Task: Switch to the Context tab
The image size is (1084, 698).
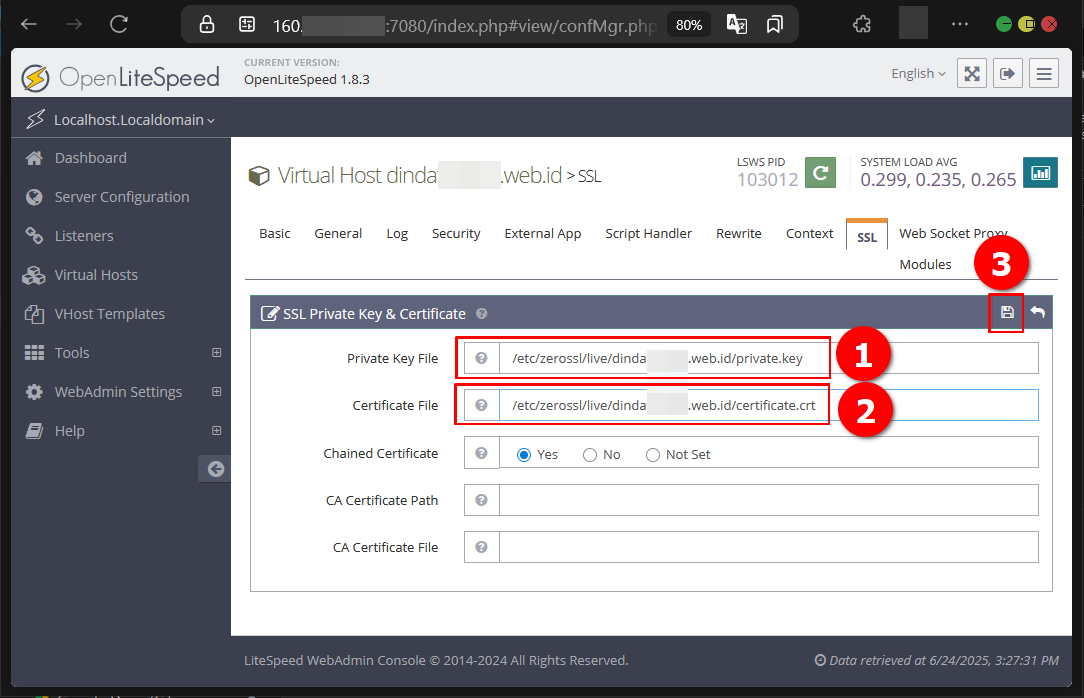Action: pos(809,234)
